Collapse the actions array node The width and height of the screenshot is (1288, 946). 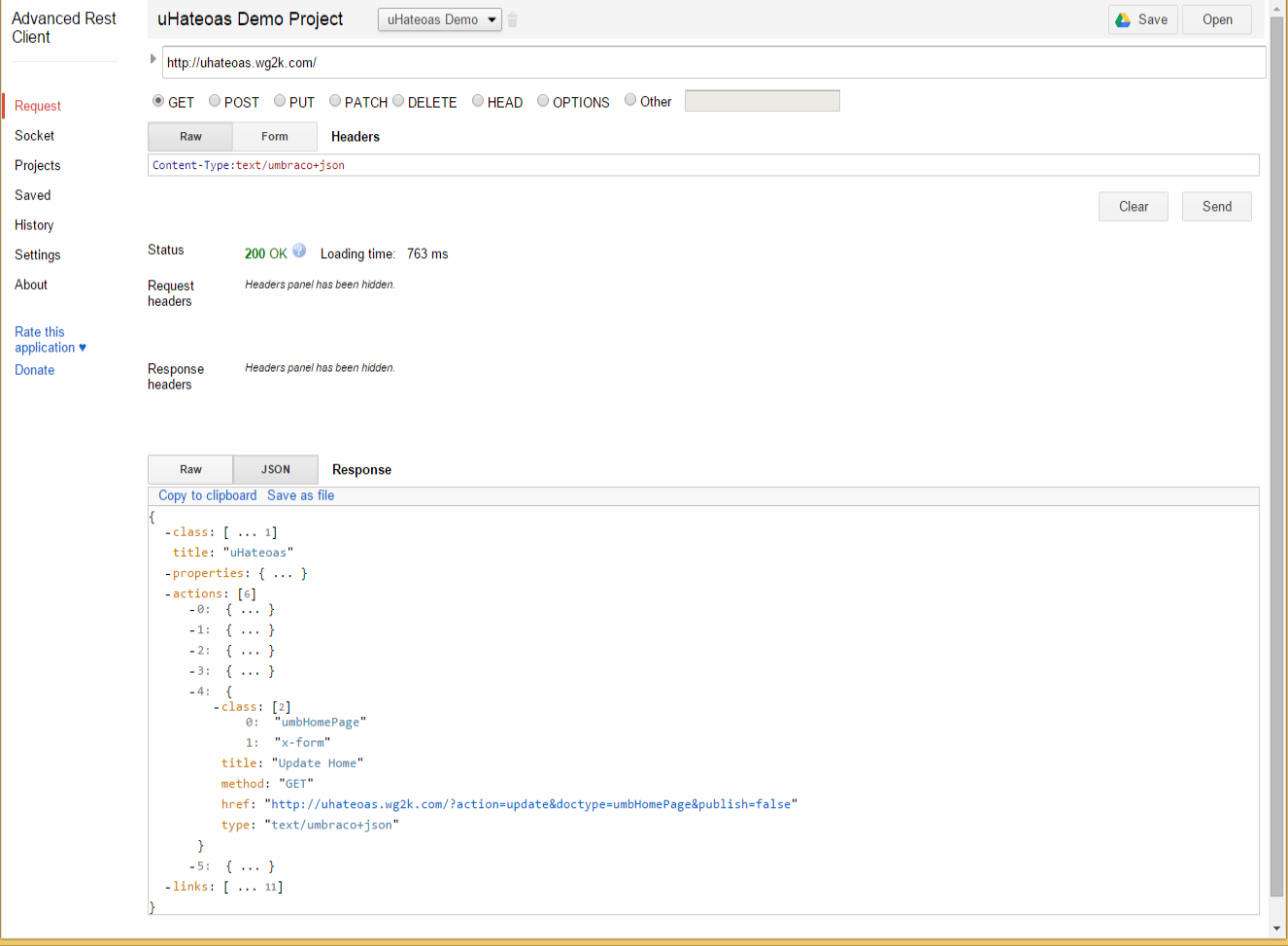pos(168,594)
